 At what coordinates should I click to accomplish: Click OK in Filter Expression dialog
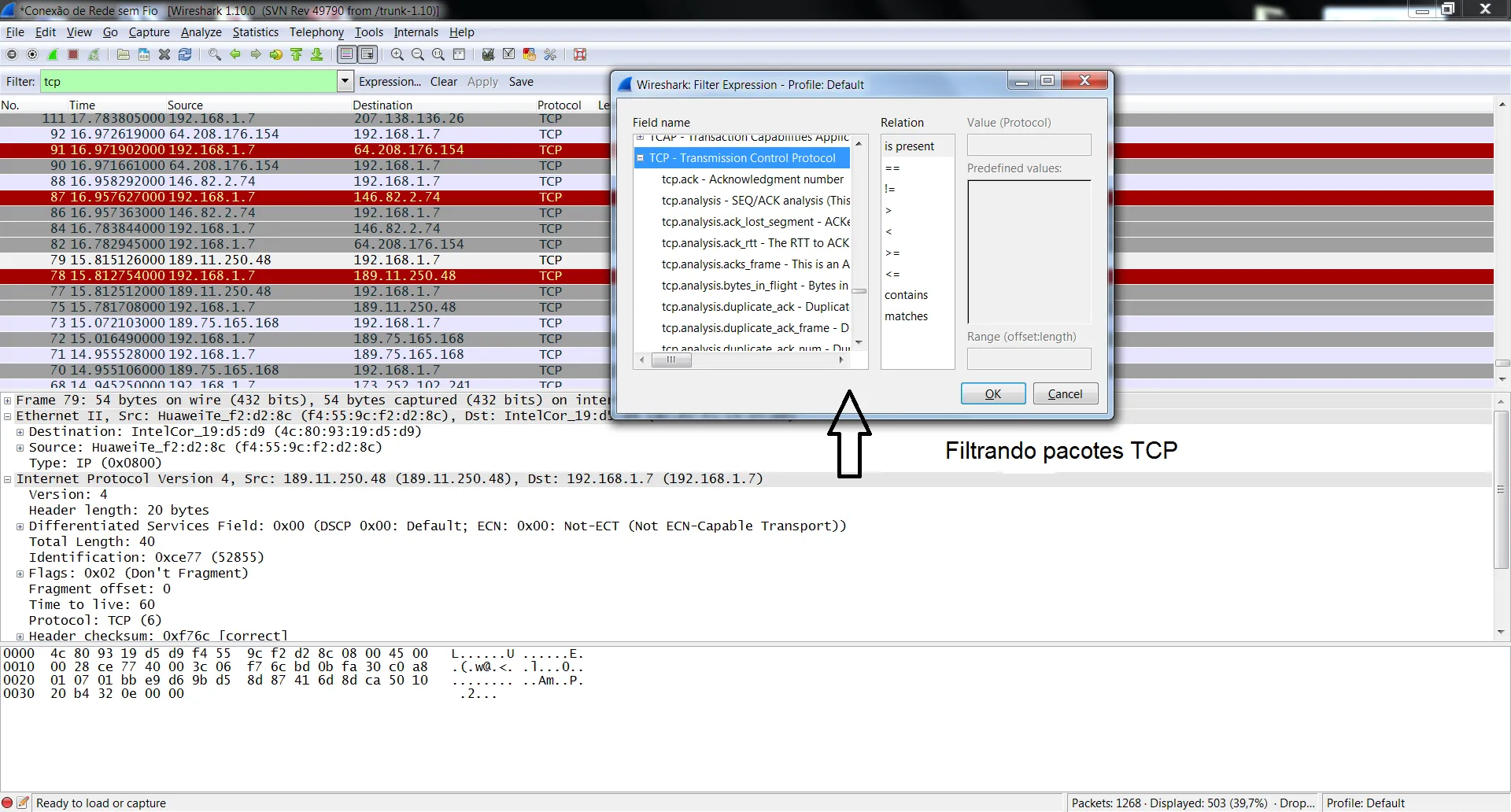992,393
